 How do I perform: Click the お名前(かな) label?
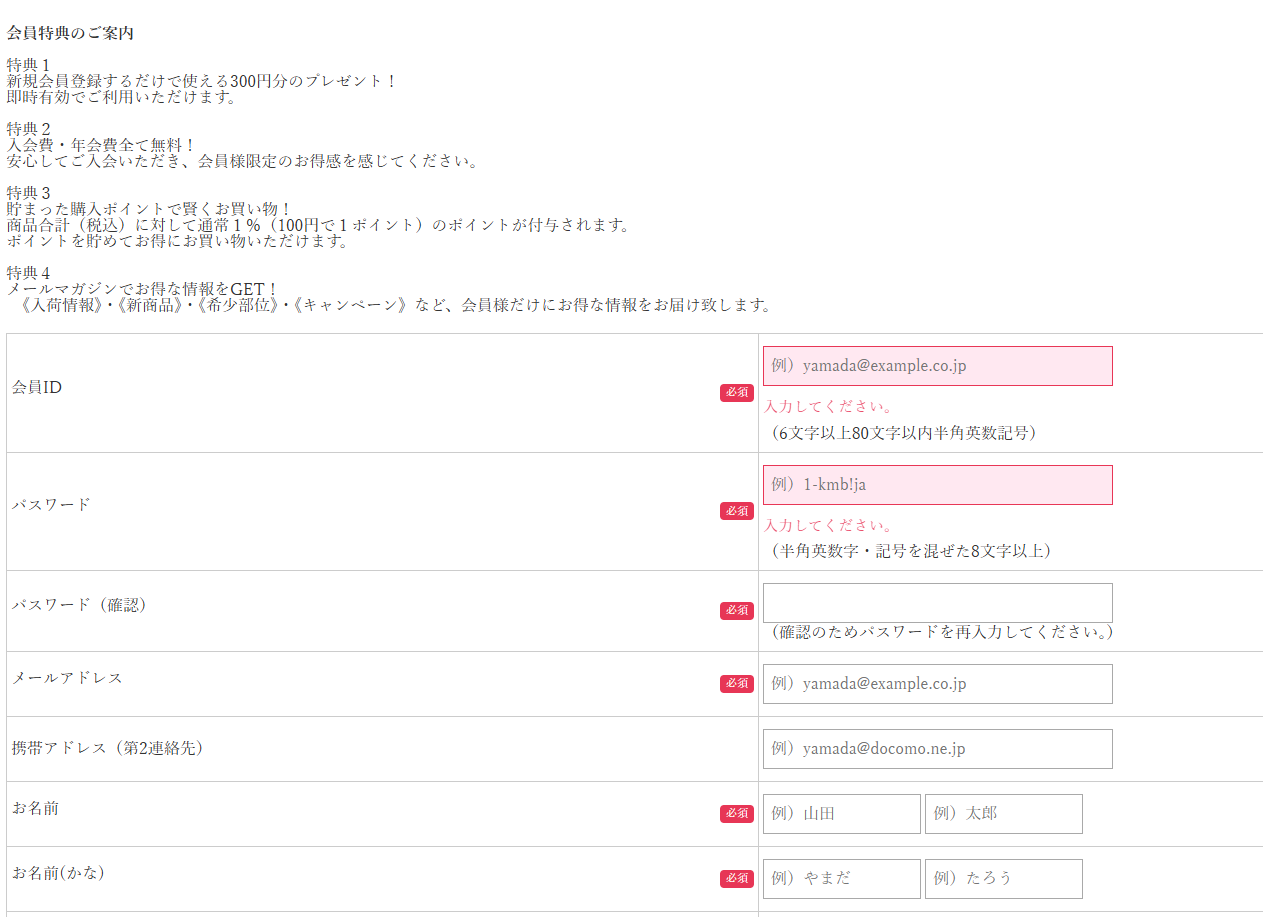(58, 873)
